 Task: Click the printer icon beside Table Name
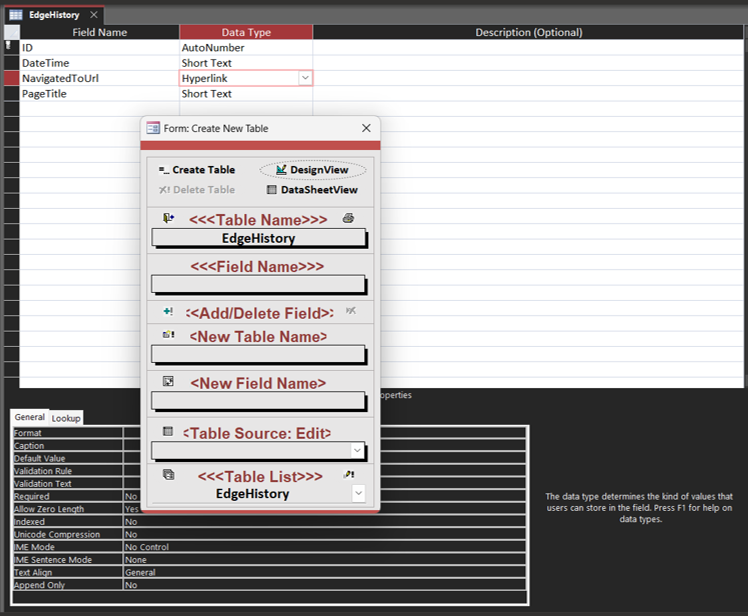(x=348, y=219)
